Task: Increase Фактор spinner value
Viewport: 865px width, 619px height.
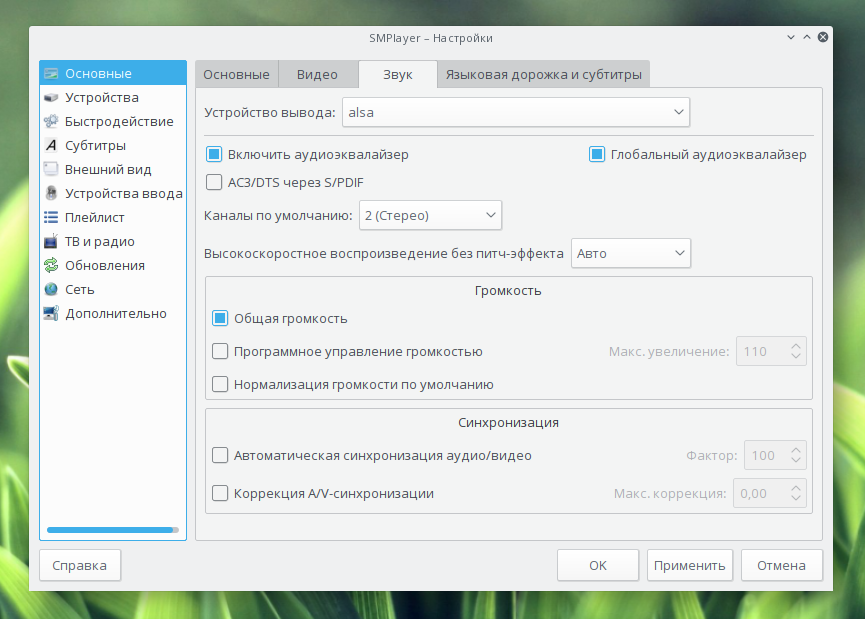Action: (x=795, y=450)
